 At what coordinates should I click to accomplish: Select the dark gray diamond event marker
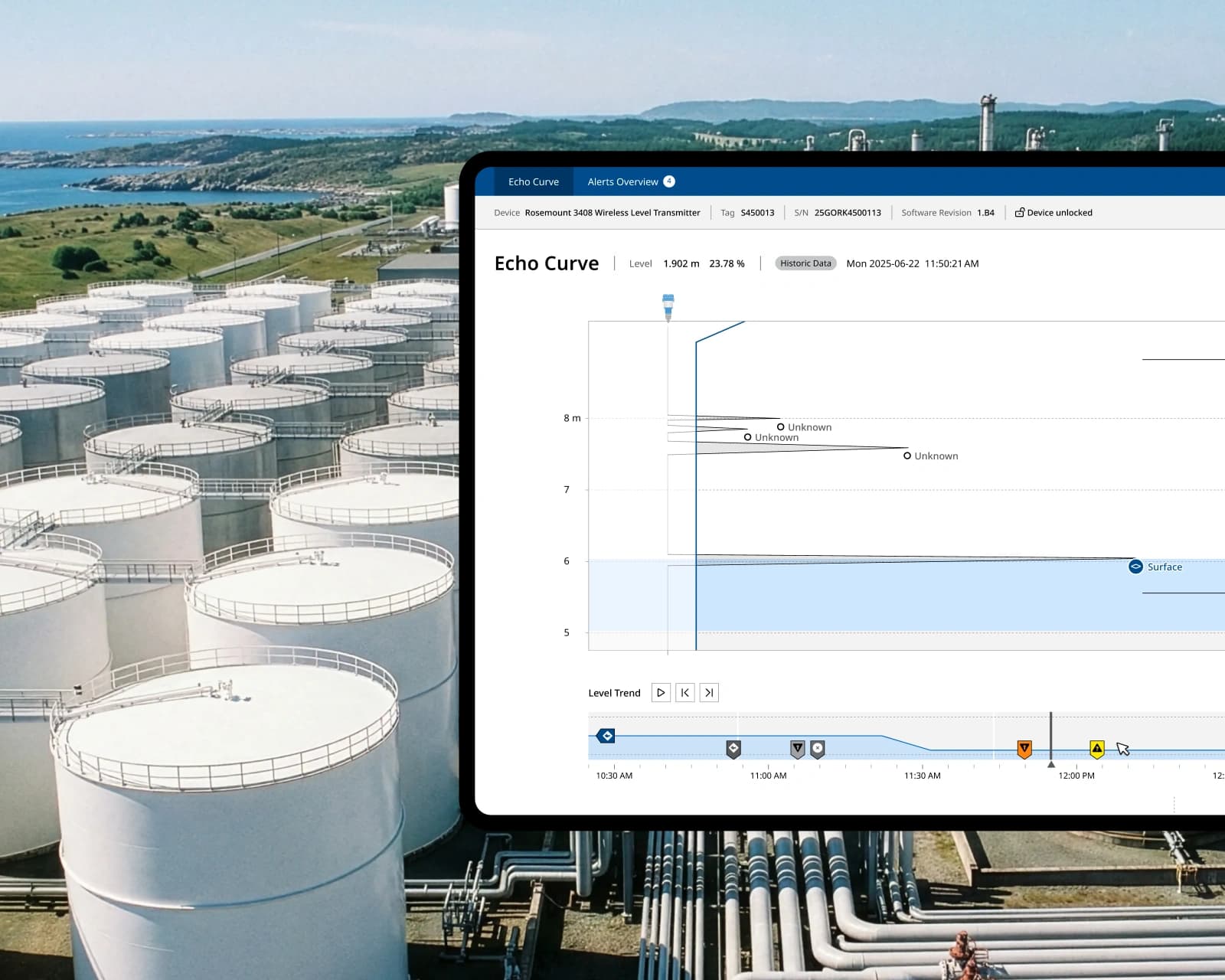(x=733, y=749)
